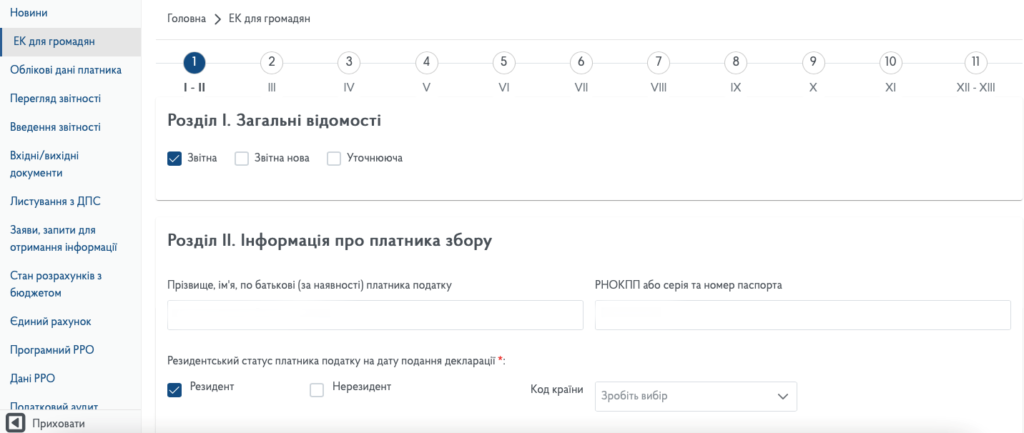Go to step 3 circle (section IV)
The height and width of the screenshot is (433, 1024).
349,63
